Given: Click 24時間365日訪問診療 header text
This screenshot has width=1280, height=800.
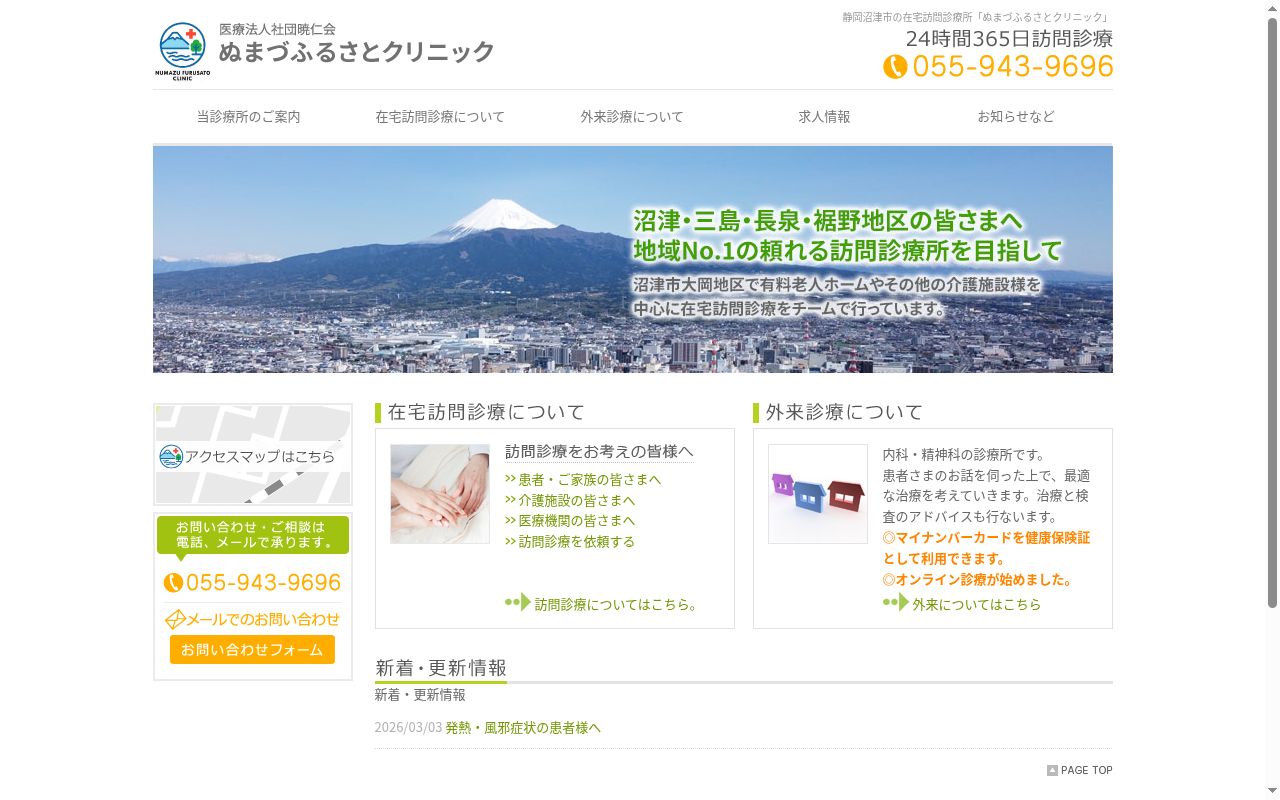Looking at the screenshot, I should point(1009,39).
